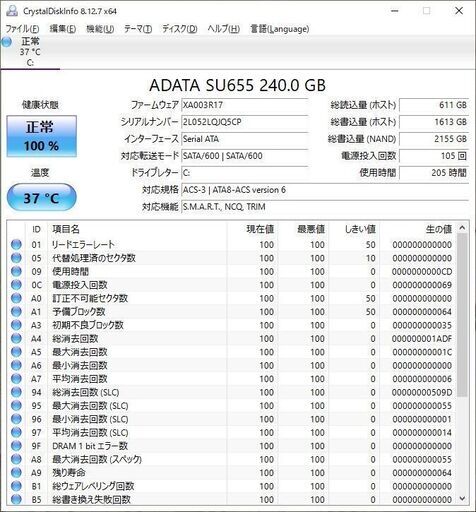This screenshot has width=476, height=512.
Task: Open the ヘルプ(H) menu
Action: [x=223, y=29]
